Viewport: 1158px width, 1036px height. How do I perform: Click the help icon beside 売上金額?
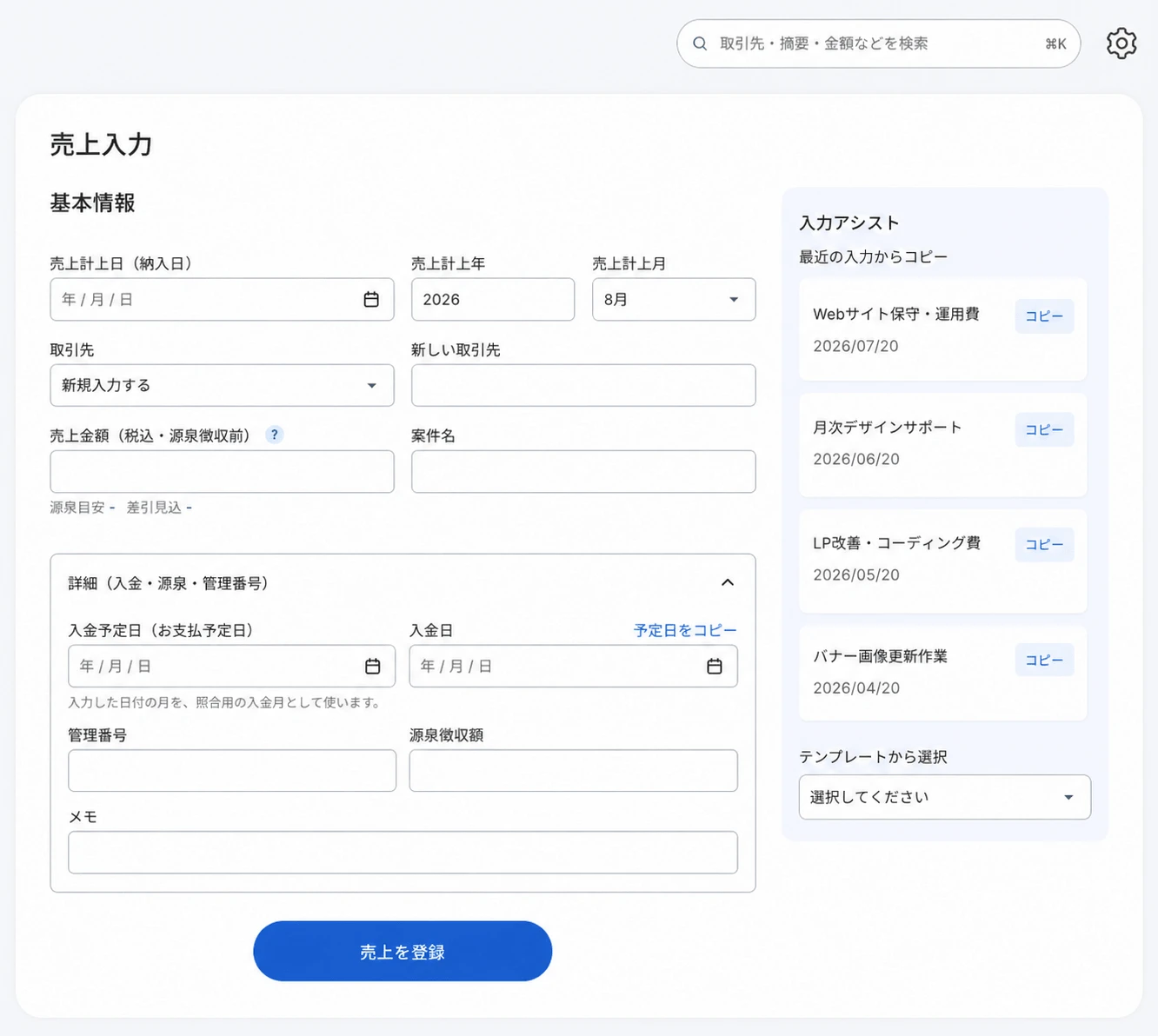[274, 435]
